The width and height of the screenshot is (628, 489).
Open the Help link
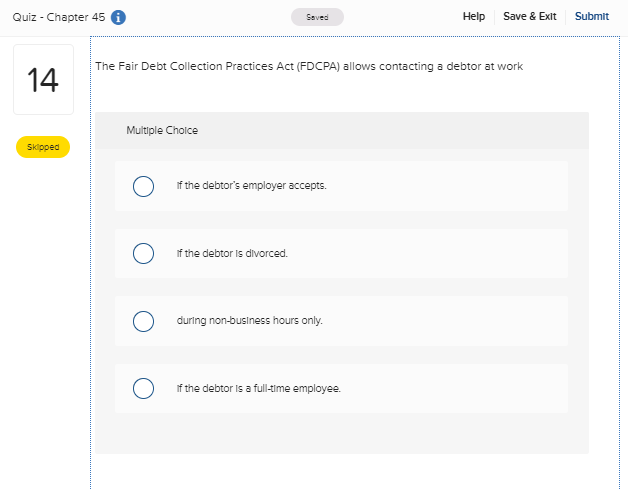tap(474, 16)
